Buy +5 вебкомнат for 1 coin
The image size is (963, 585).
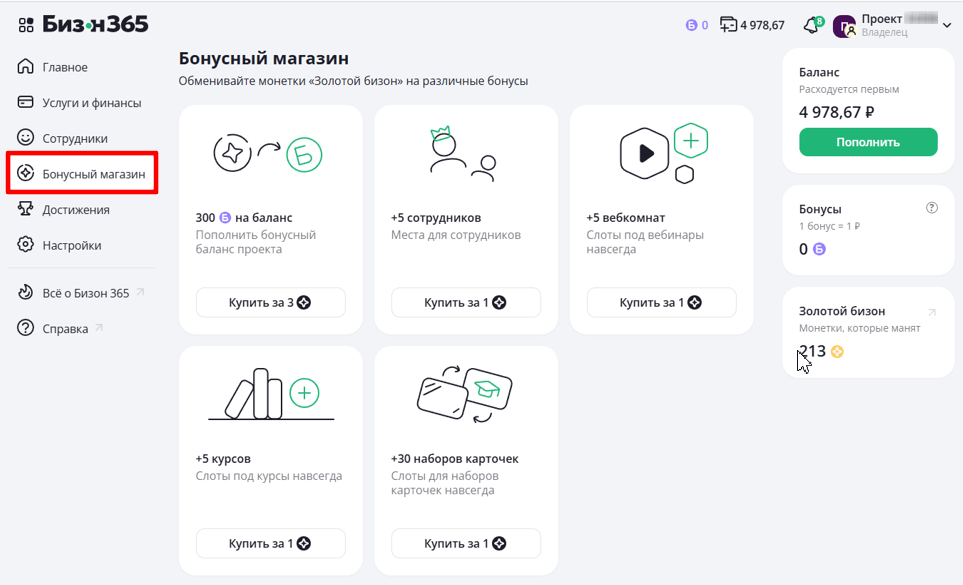click(x=661, y=302)
